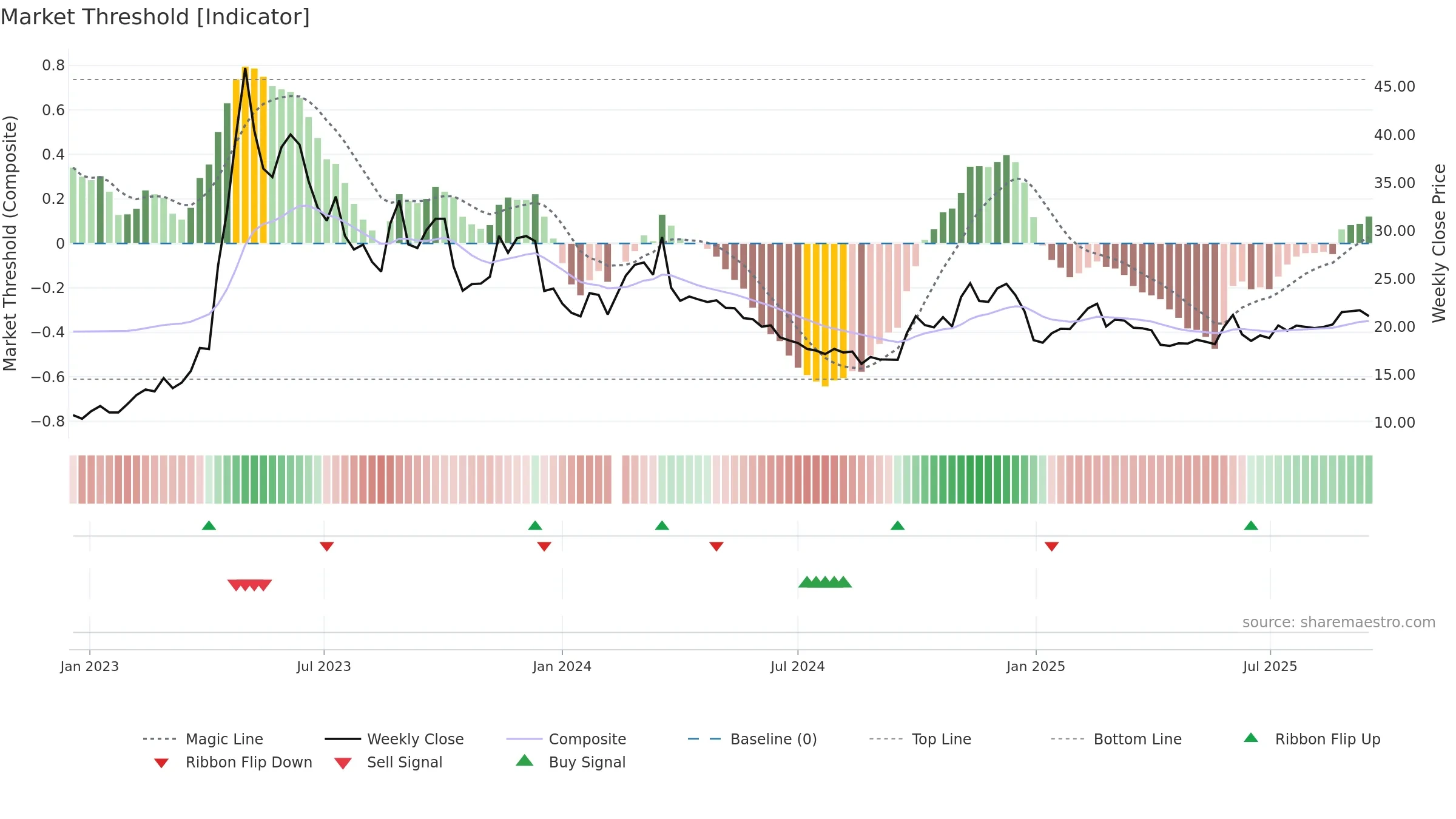1456x819 pixels.
Task: Click the Jul 2023 axis label
Action: (x=324, y=667)
